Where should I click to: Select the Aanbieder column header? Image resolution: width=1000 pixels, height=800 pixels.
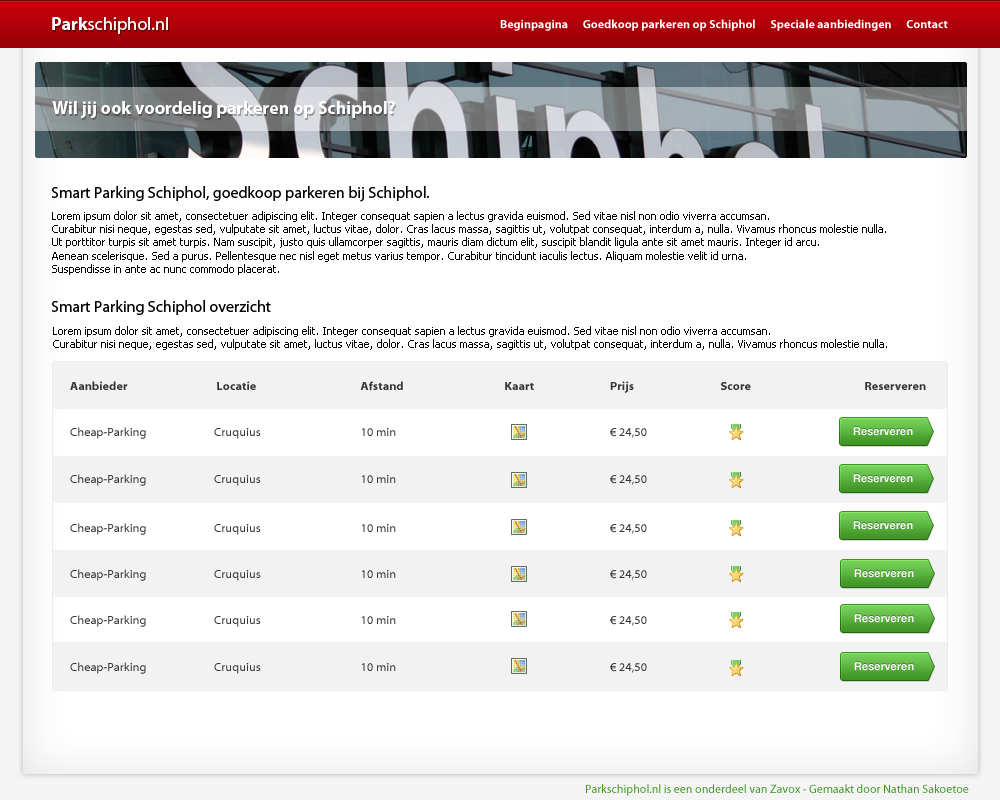[x=99, y=386]
